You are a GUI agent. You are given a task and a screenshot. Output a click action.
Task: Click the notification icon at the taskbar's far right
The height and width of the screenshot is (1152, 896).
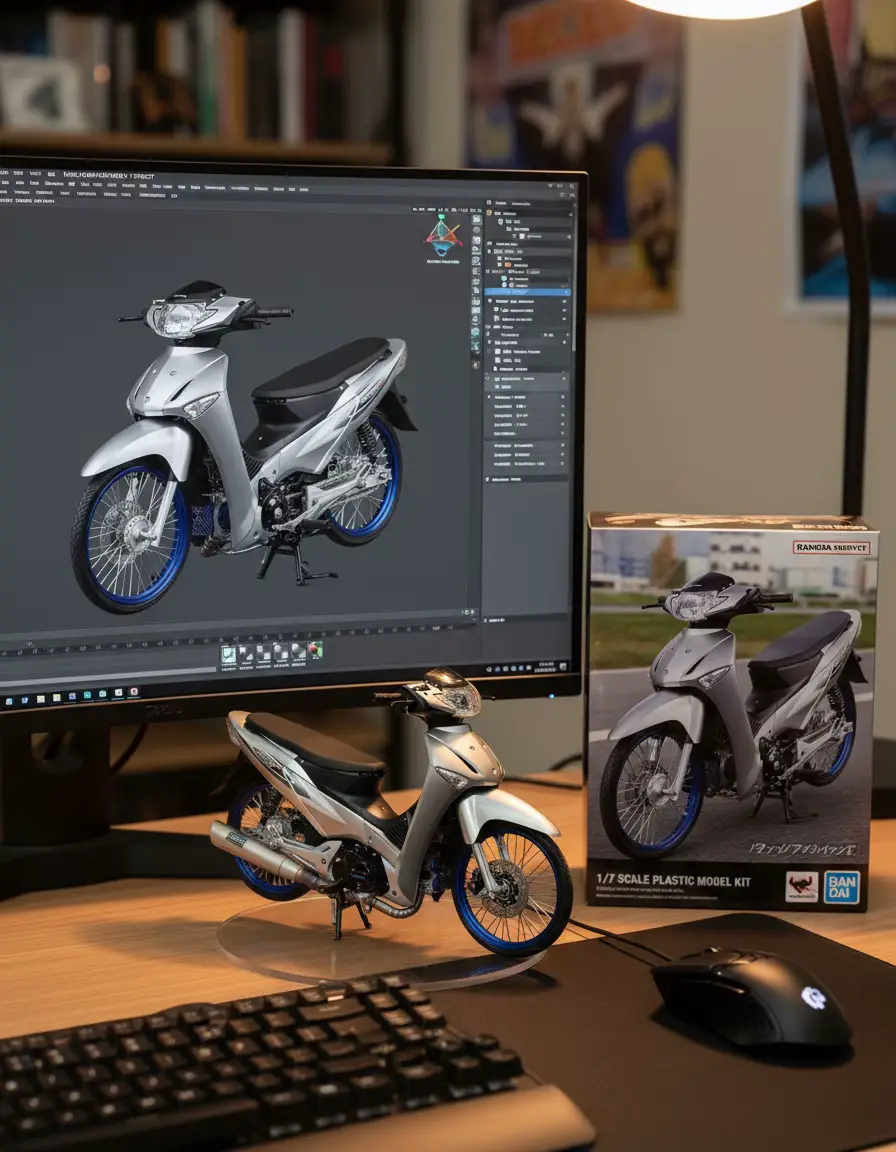coord(563,666)
